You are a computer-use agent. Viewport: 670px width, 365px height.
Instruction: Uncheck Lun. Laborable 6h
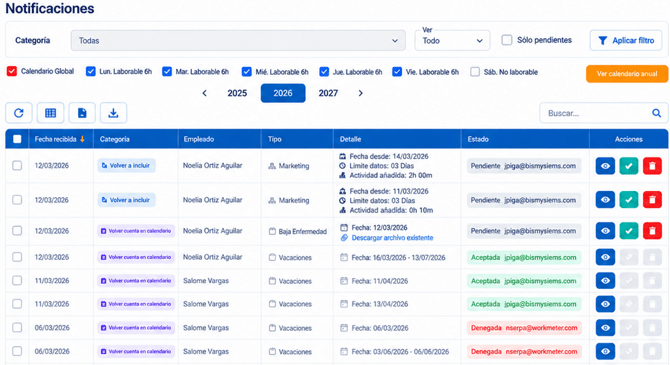click(91, 71)
